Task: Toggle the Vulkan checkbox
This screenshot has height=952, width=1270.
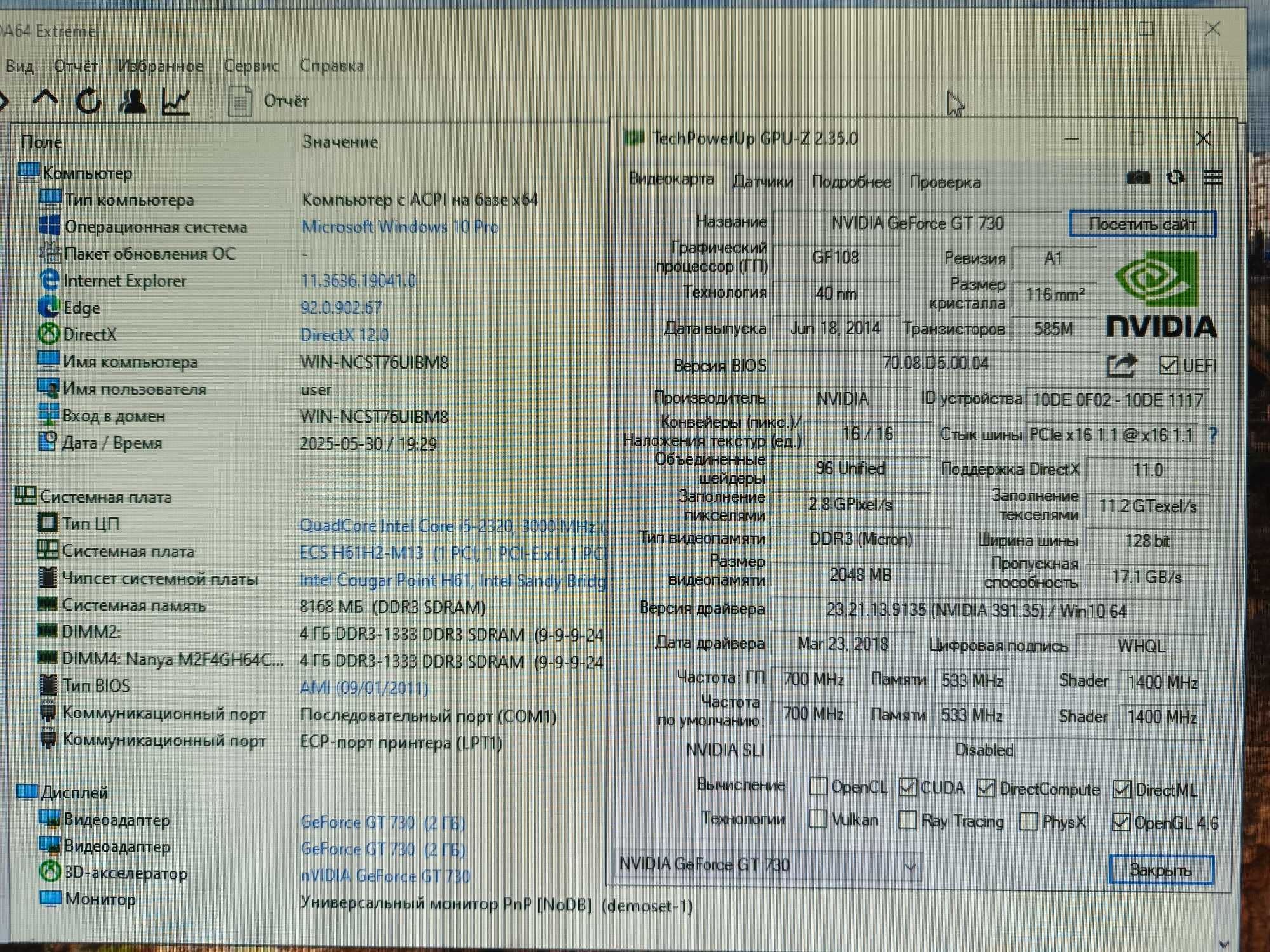Action: pyautogui.click(x=819, y=819)
